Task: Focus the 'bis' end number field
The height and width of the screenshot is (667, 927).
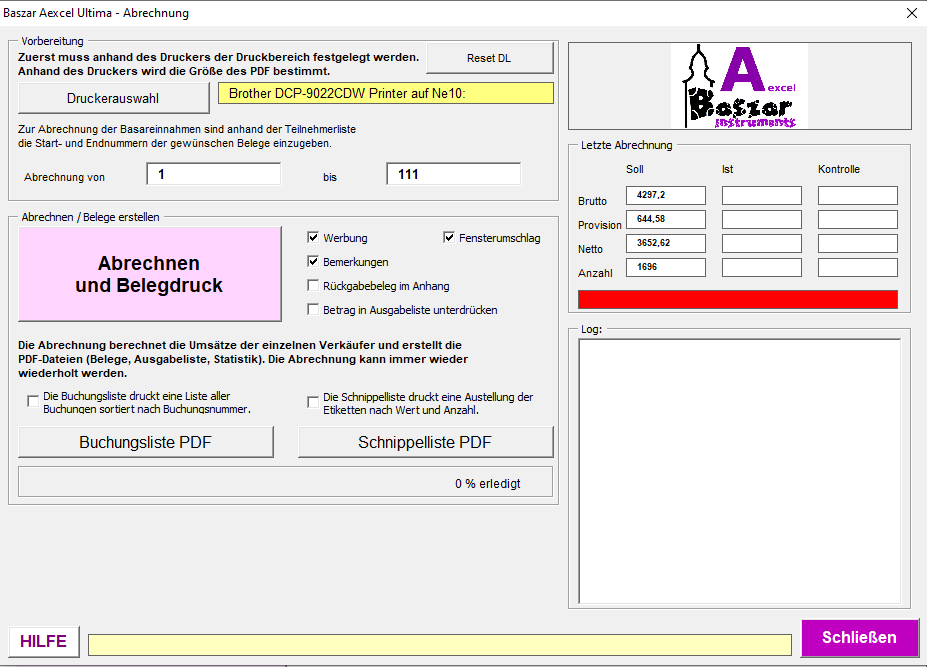Action: click(453, 174)
